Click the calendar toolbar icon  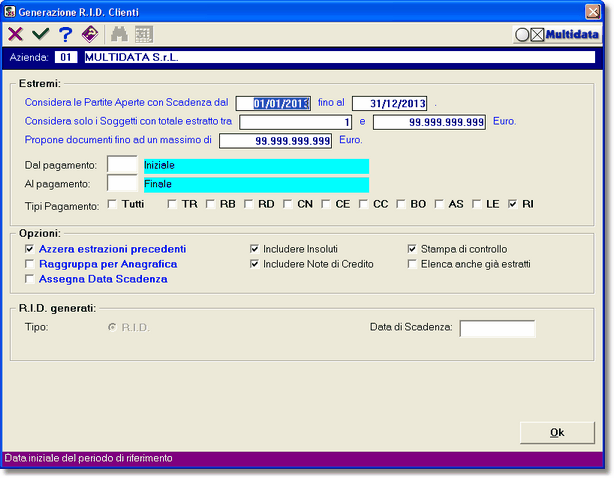point(144,34)
